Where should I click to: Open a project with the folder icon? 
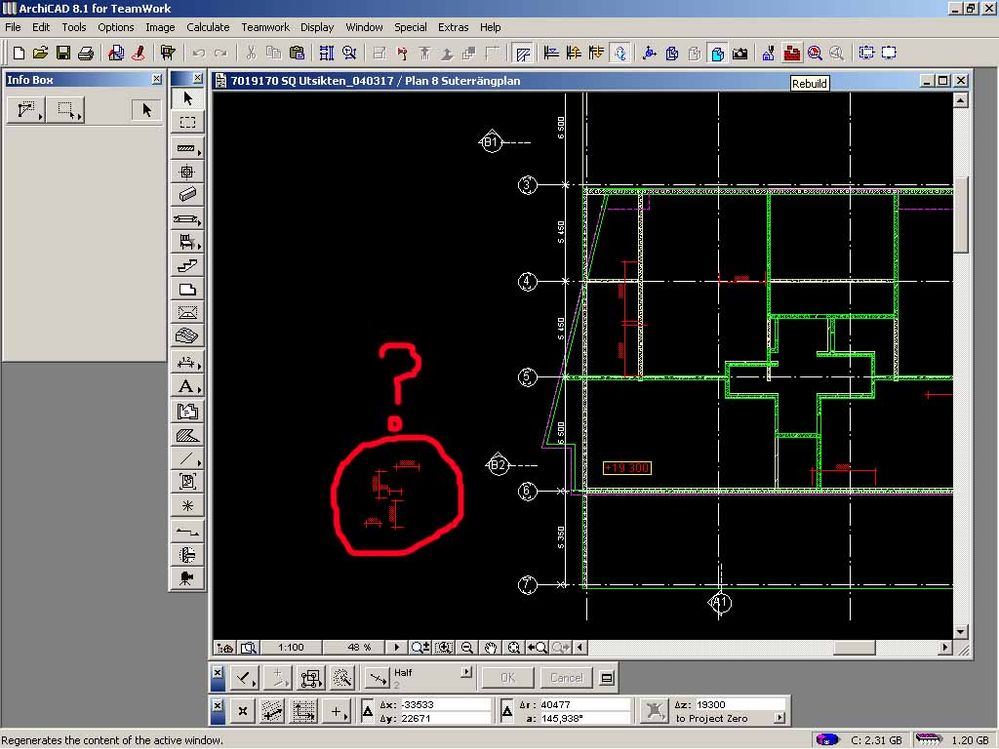(x=41, y=53)
